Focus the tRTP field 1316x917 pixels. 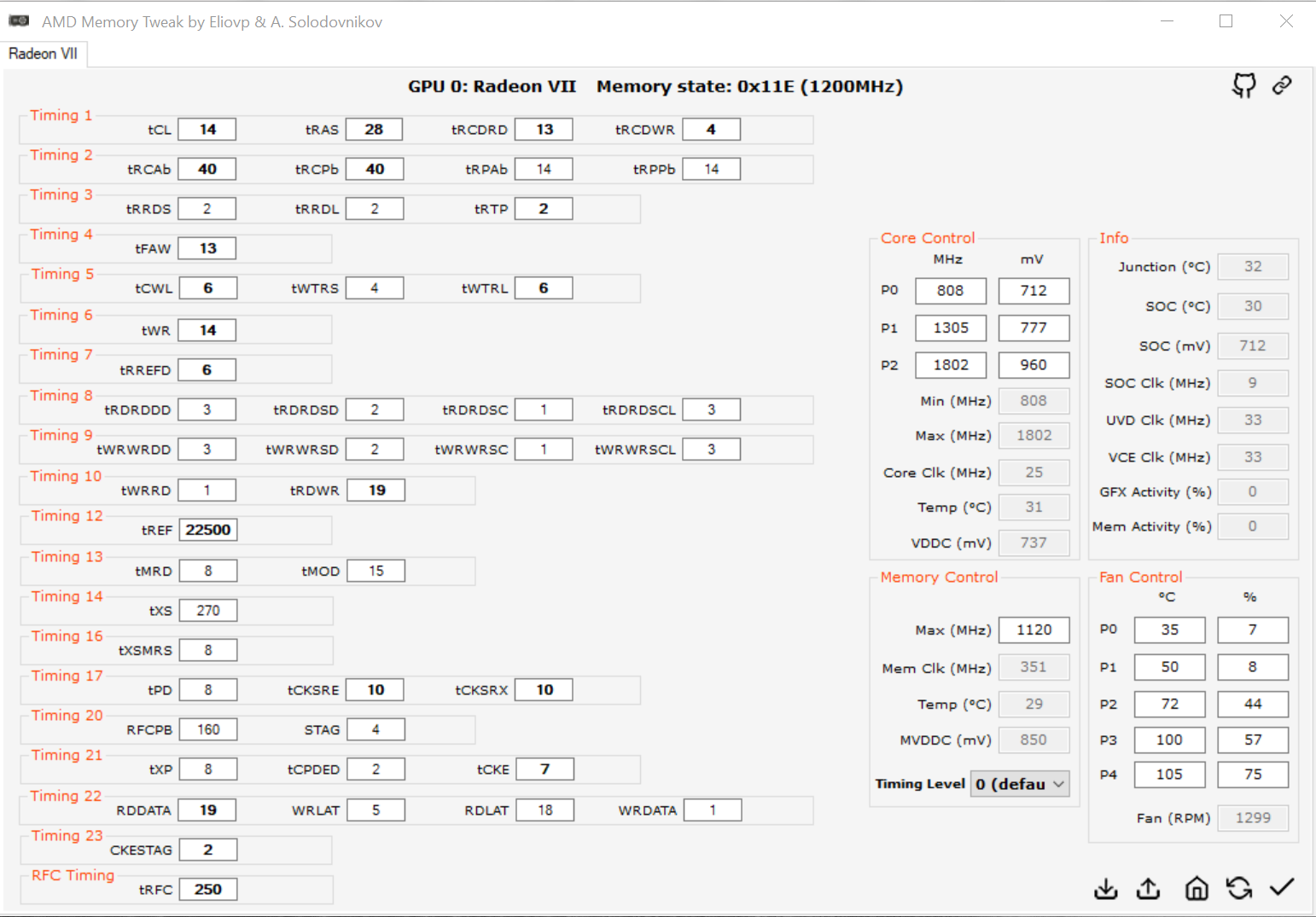tap(544, 209)
